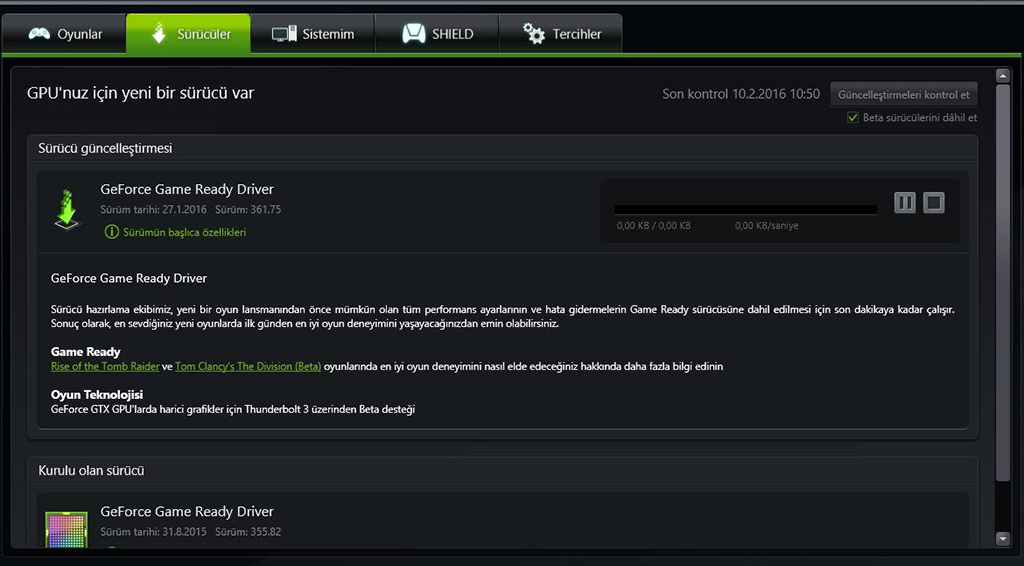Open Sürümün başlıca özellikleri link
The width and height of the screenshot is (1024, 566).
(x=184, y=232)
